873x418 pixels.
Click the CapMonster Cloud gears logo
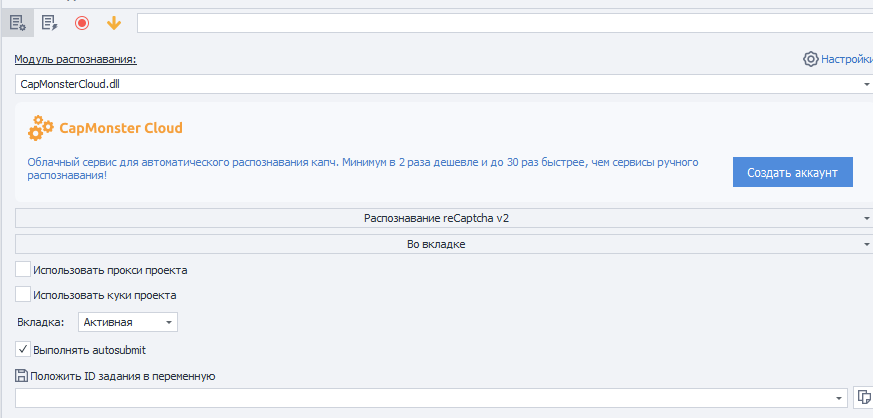(x=42, y=127)
